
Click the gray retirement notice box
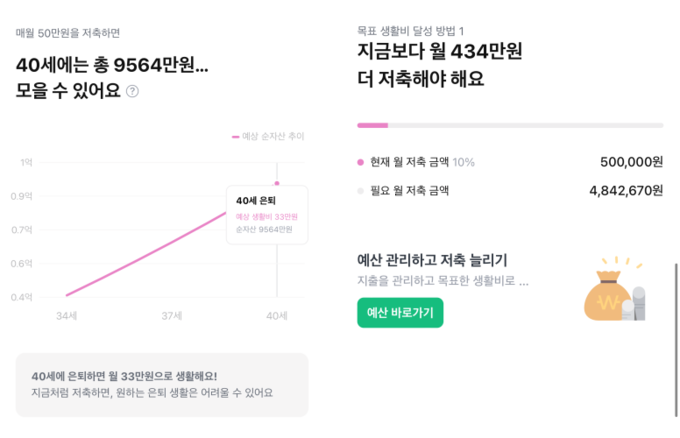coord(162,385)
